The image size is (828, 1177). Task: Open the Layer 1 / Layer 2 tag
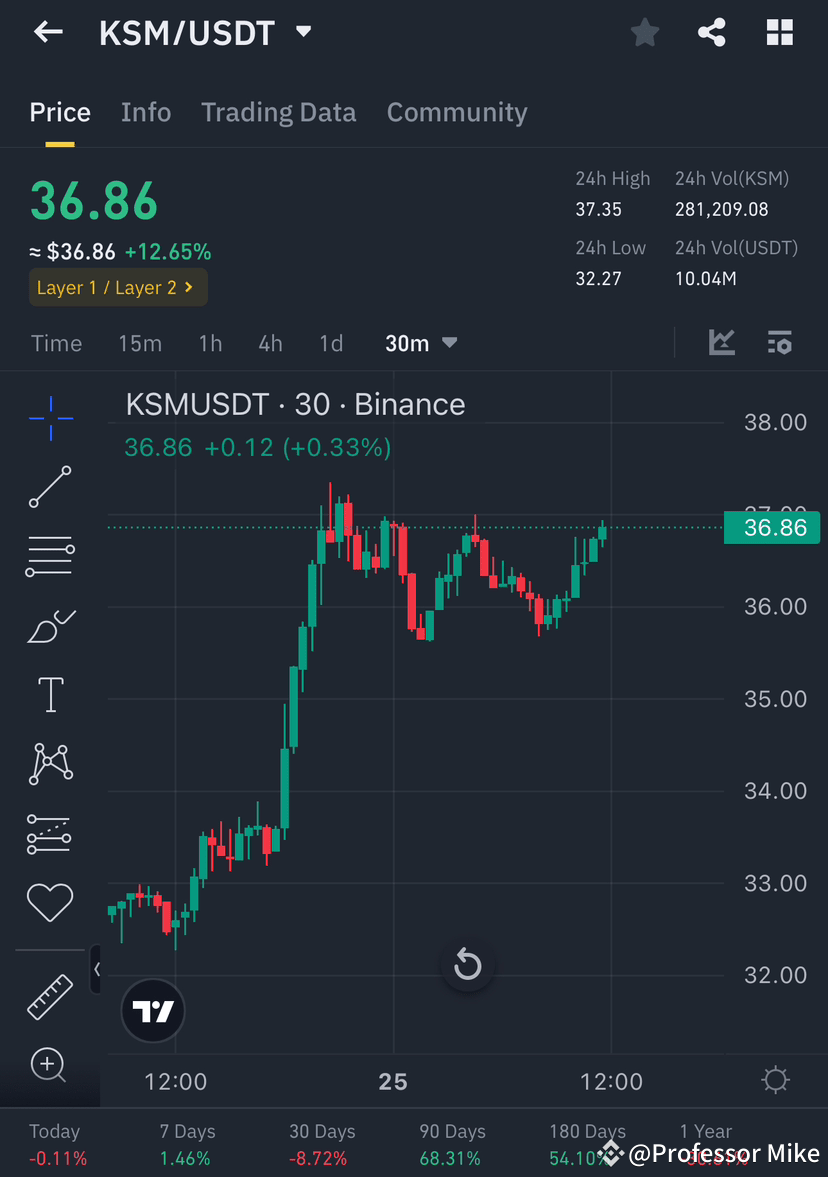(x=117, y=287)
